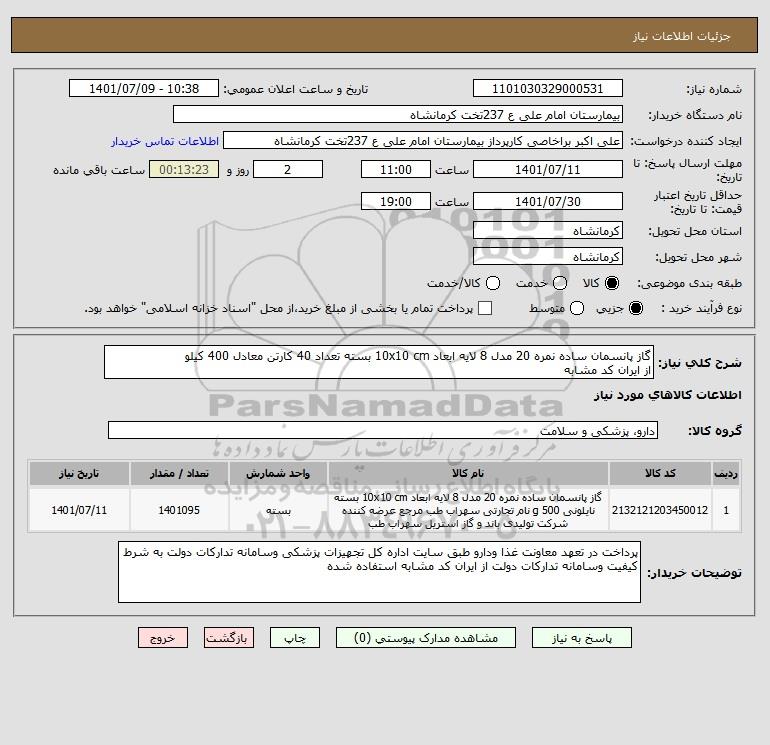The height and width of the screenshot is (745, 770).
Task: Click the اطلاعات کالاهای مورد نیاز heading
Action: 668,395
